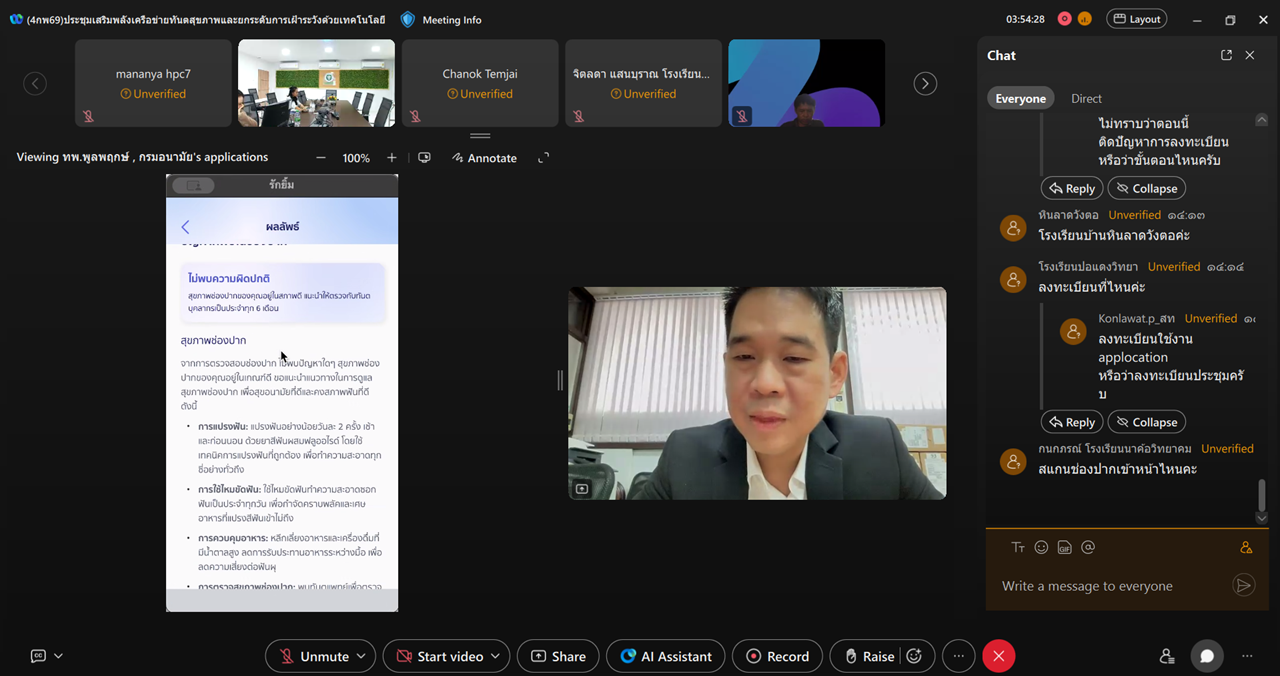The width and height of the screenshot is (1280, 676).
Task: Pop out the Chat panel
Action: click(1226, 56)
